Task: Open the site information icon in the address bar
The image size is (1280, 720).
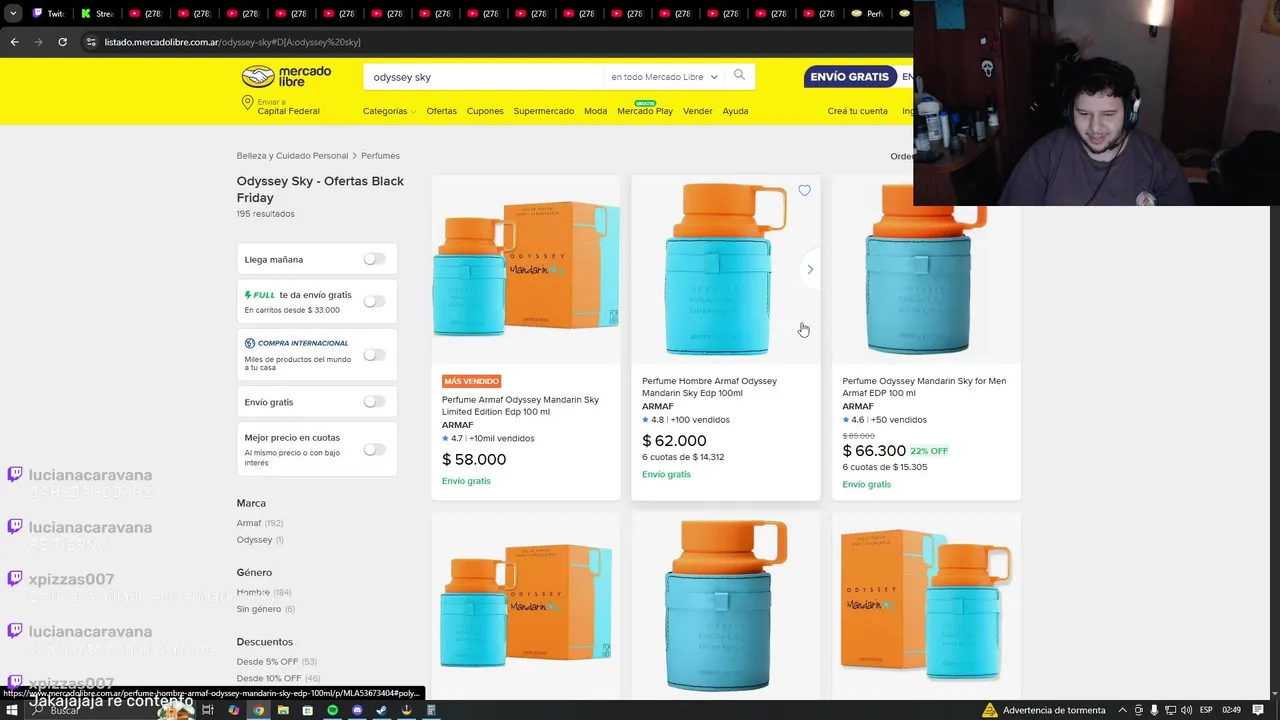Action: point(91,42)
